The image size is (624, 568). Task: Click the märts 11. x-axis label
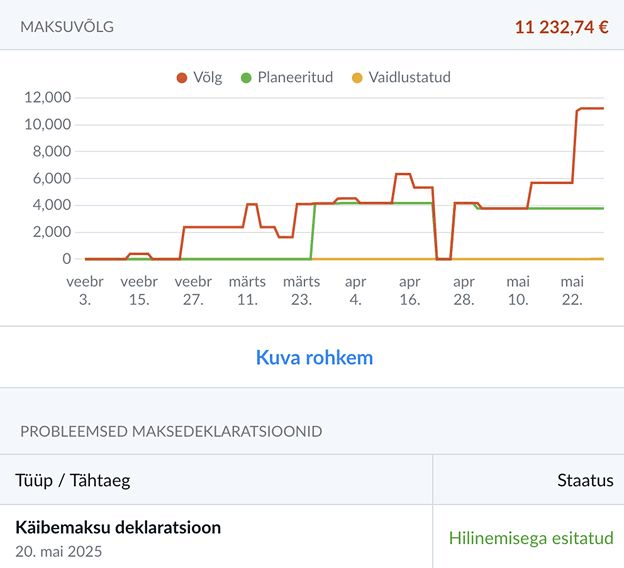(247, 290)
